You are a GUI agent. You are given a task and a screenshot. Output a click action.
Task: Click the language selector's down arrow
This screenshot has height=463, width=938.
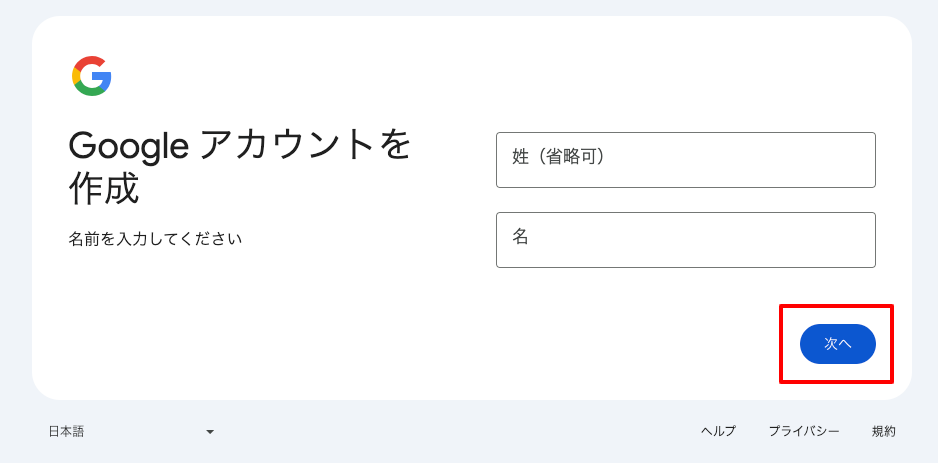tap(210, 432)
